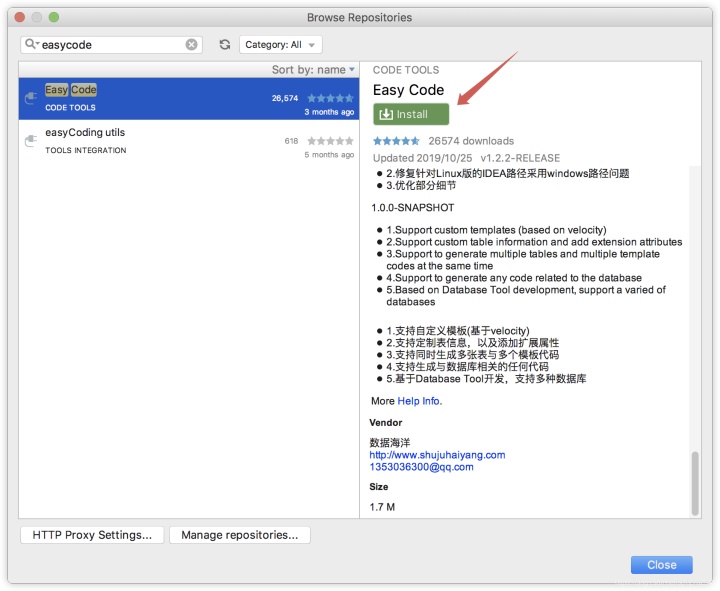Click the '5 months ago' date text

tap(329, 154)
